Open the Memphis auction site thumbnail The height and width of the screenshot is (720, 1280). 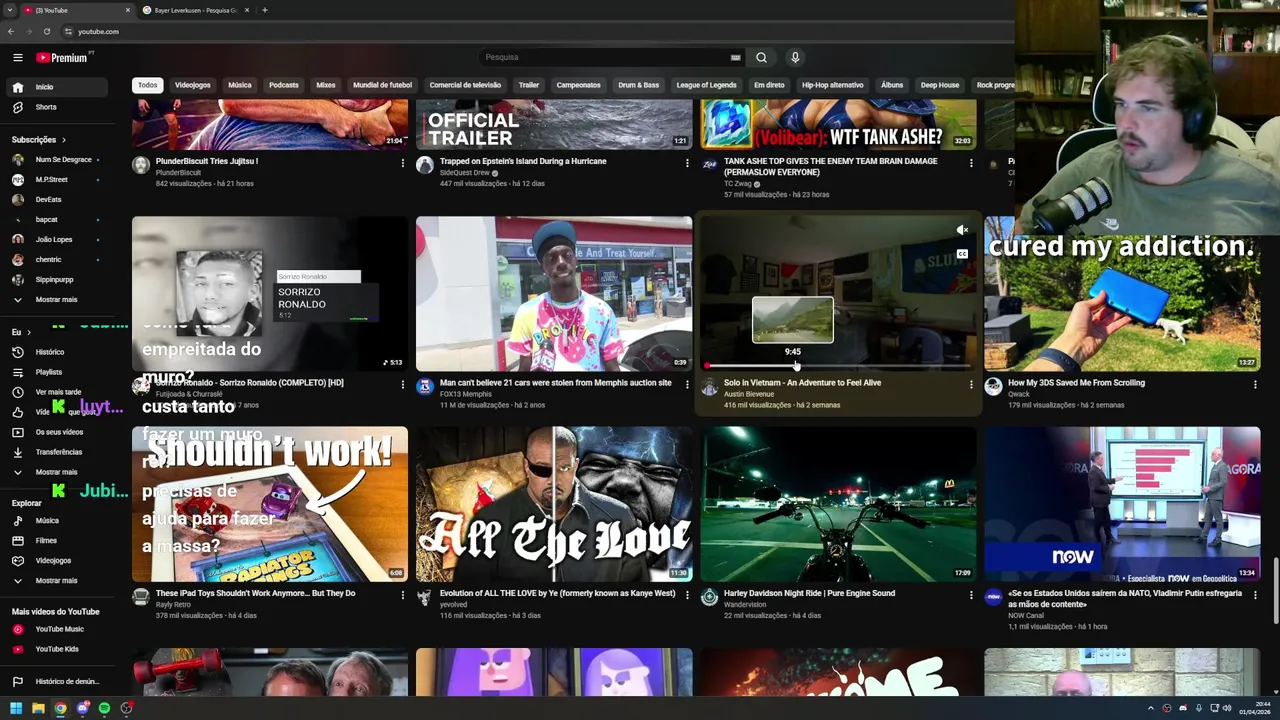click(x=554, y=294)
